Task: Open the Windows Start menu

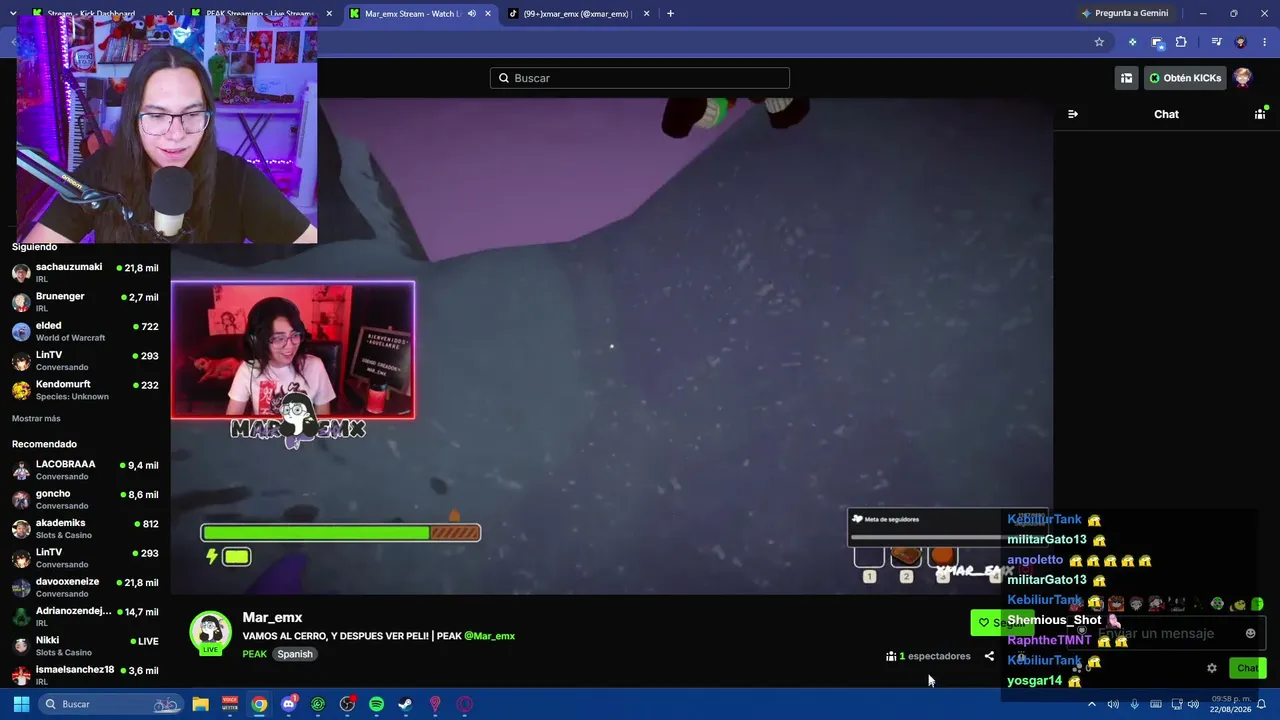Action: [21, 704]
